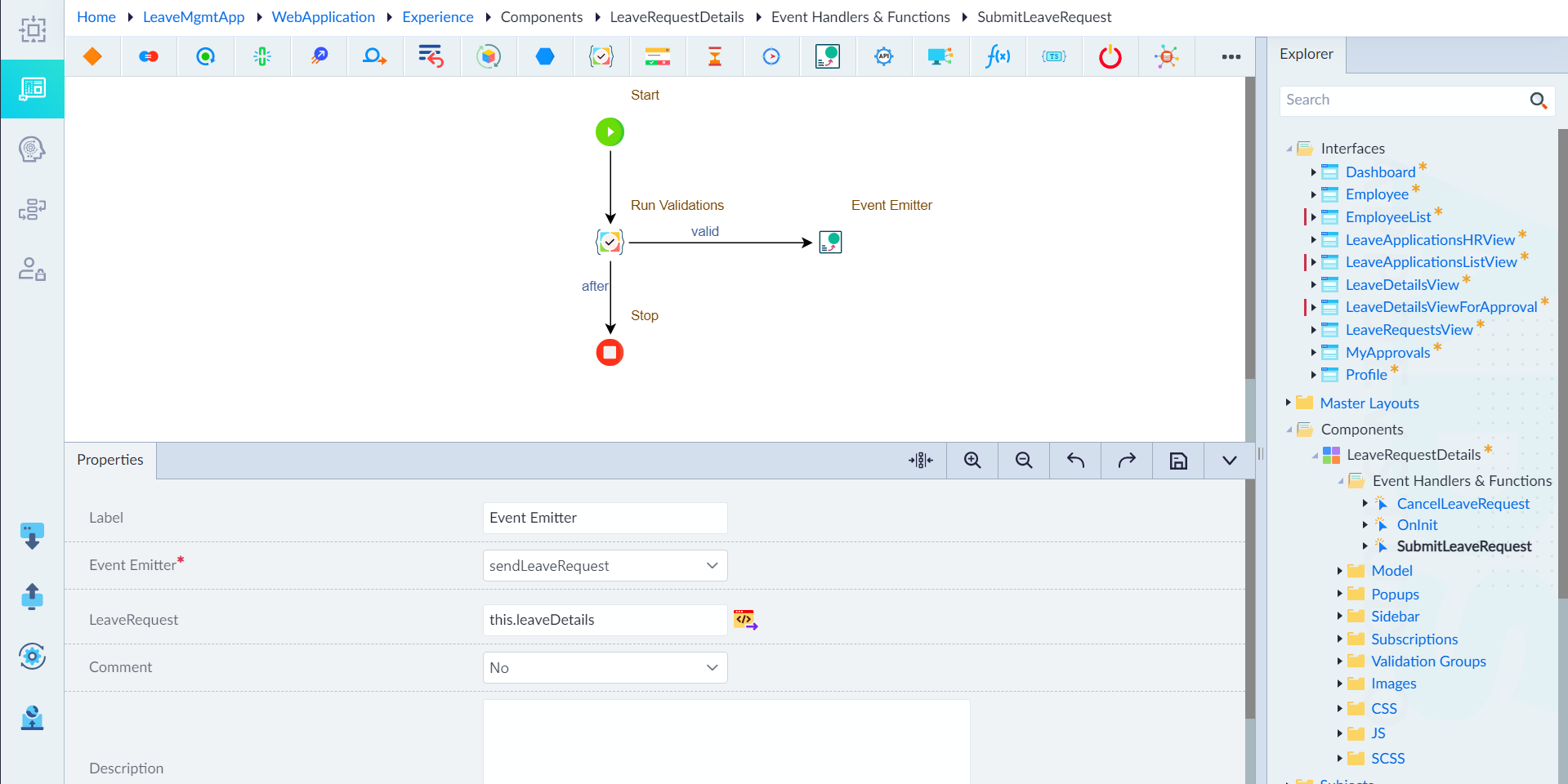Zoom in on the flow canvas
Screen dimensions: 1568x784
972,461
